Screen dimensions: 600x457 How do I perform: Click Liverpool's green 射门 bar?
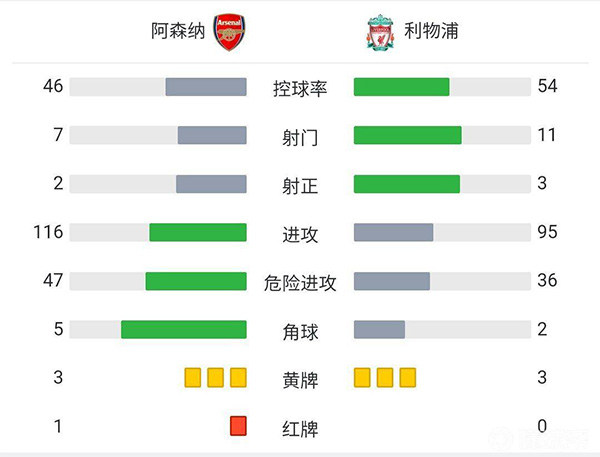click(x=408, y=135)
